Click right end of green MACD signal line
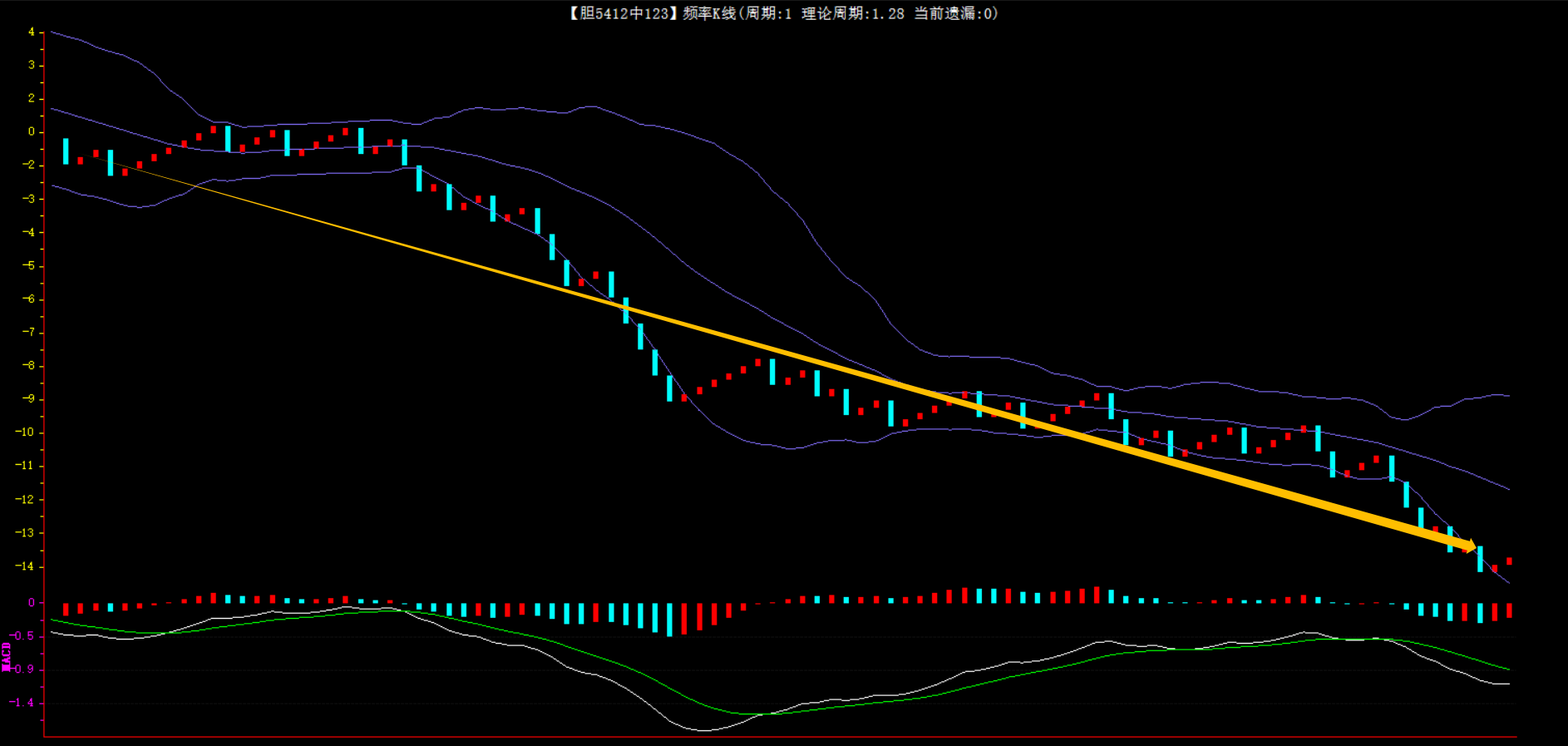The image size is (1568, 746). pyautogui.click(x=1509, y=669)
